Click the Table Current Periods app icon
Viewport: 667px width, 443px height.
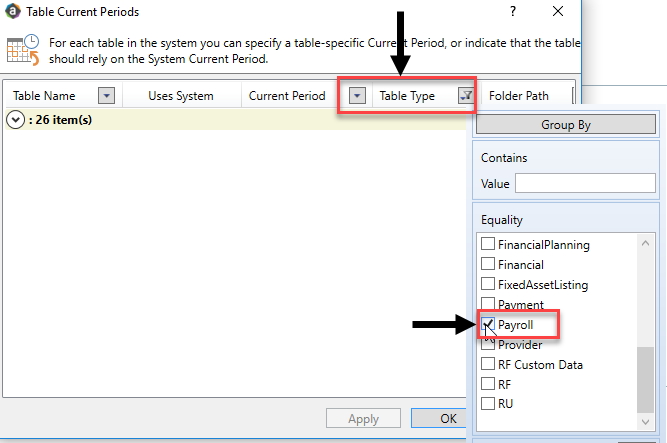click(12, 12)
